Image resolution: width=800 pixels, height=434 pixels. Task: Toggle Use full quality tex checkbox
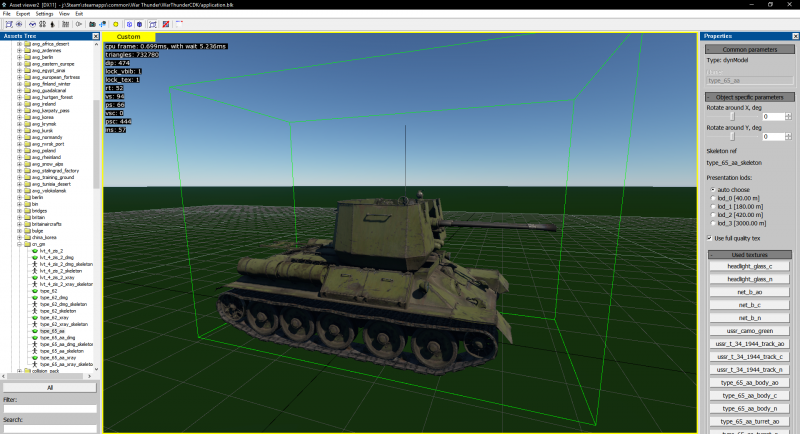point(710,238)
